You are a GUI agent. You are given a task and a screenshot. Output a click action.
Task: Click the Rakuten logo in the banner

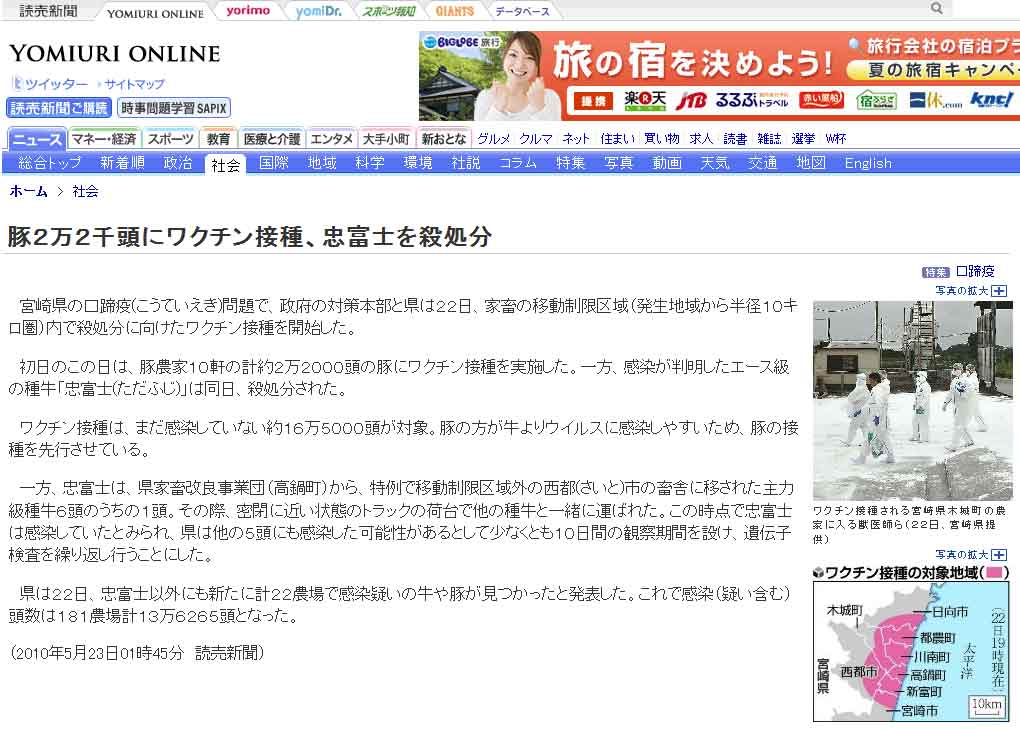click(x=644, y=100)
